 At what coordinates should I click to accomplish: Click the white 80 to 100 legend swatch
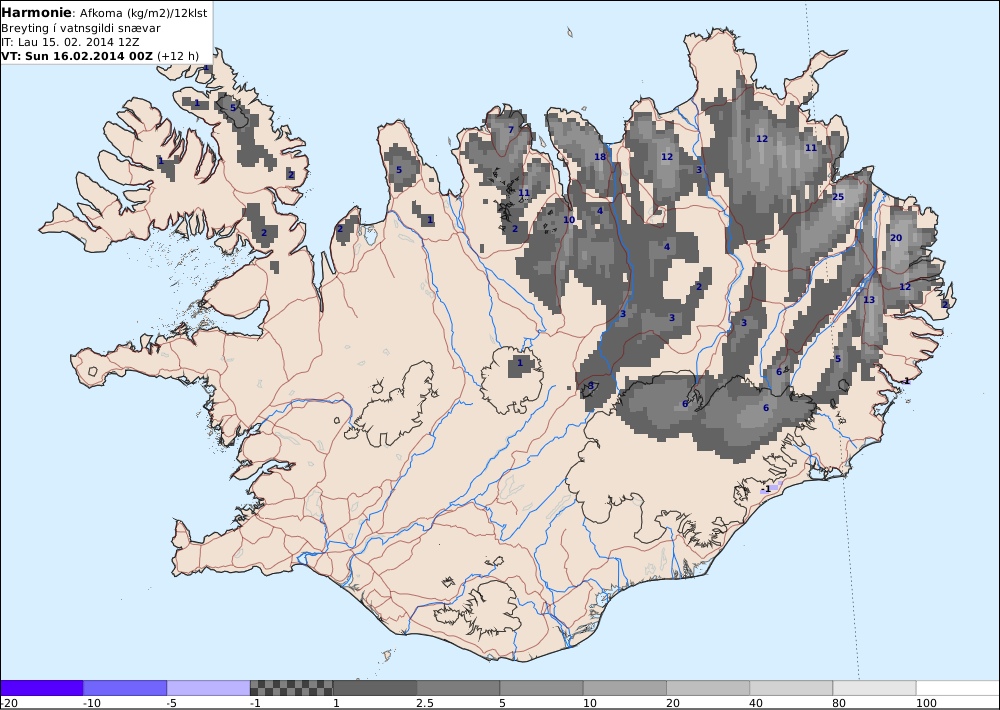coord(874,688)
